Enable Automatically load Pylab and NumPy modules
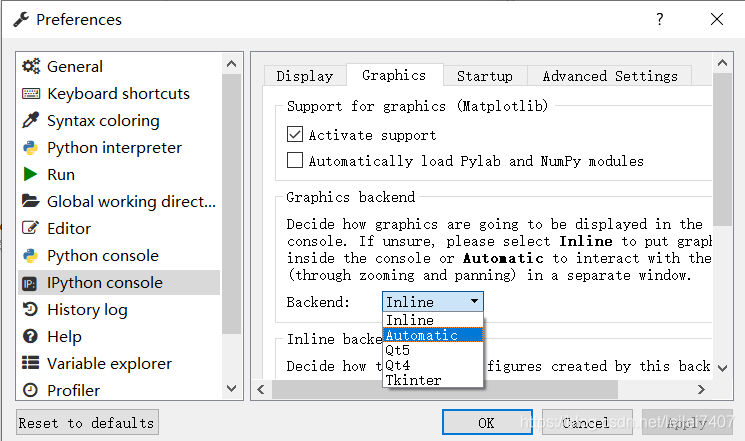The width and height of the screenshot is (745, 441). pyautogui.click(x=295, y=160)
